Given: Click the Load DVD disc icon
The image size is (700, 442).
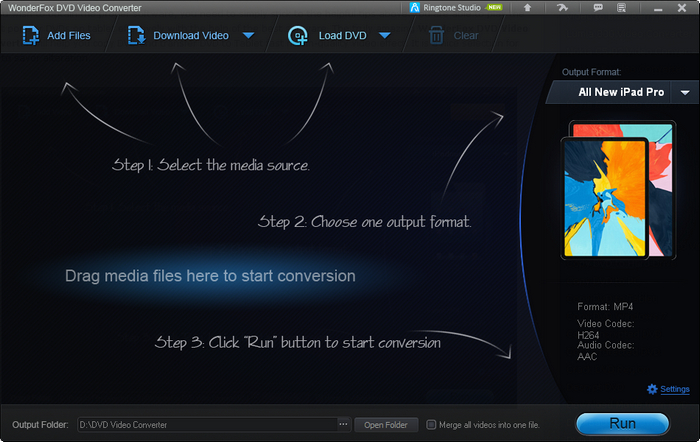Looking at the screenshot, I should pyautogui.click(x=298, y=36).
